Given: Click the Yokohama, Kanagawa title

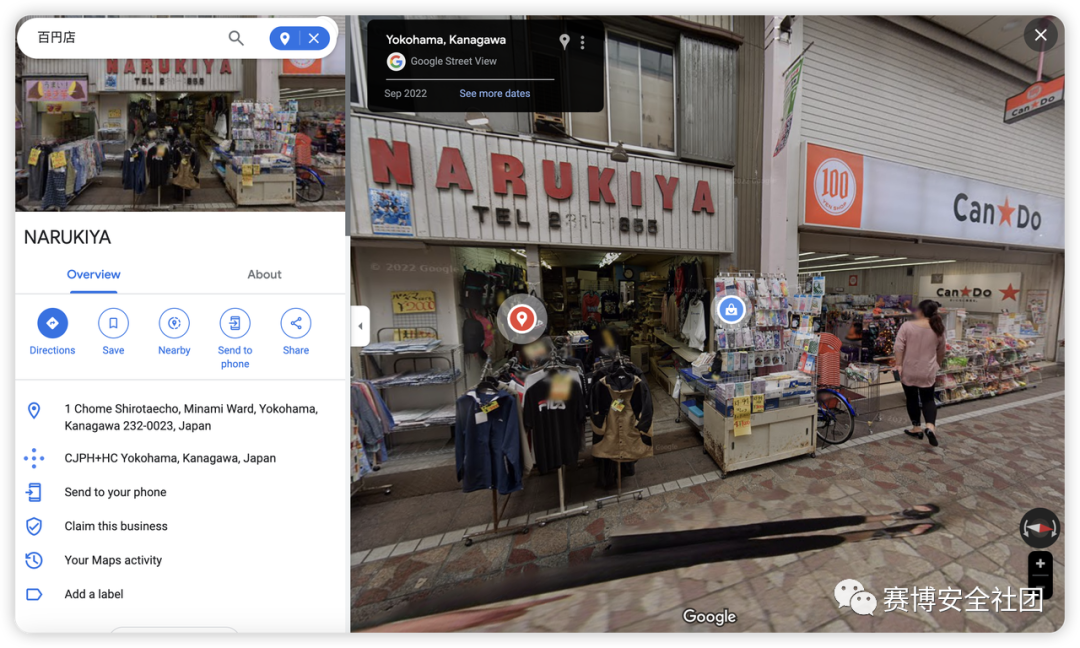Looking at the screenshot, I should click(x=446, y=40).
